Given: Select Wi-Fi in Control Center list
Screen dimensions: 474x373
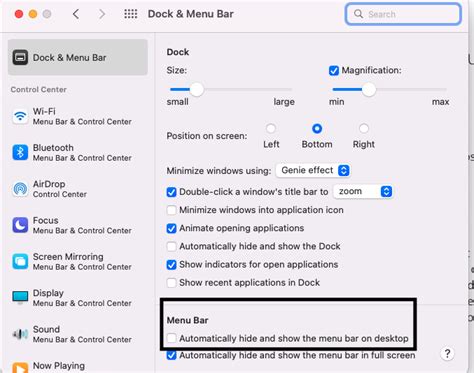Looking at the screenshot, I should (78, 116).
